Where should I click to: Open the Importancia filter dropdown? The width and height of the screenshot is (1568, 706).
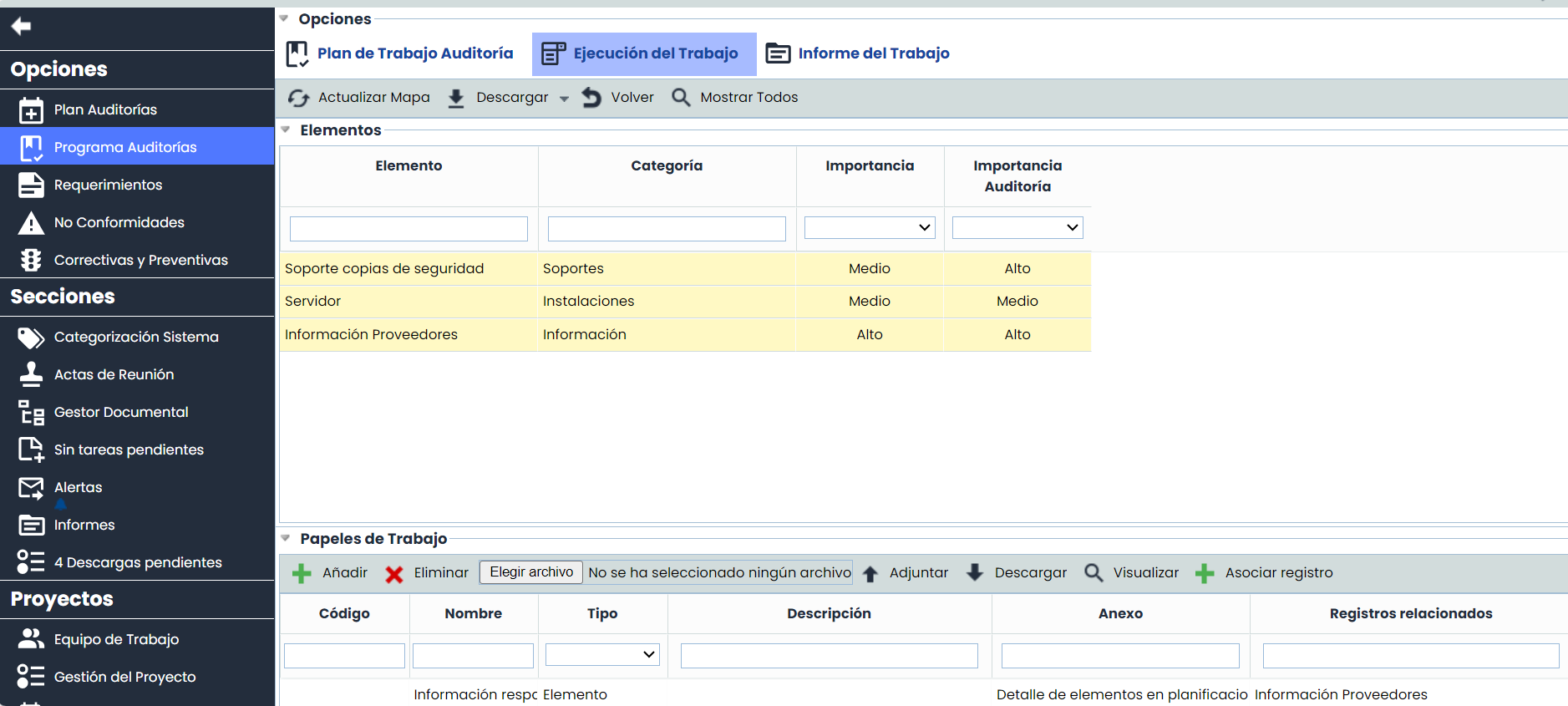pyautogui.click(x=869, y=227)
